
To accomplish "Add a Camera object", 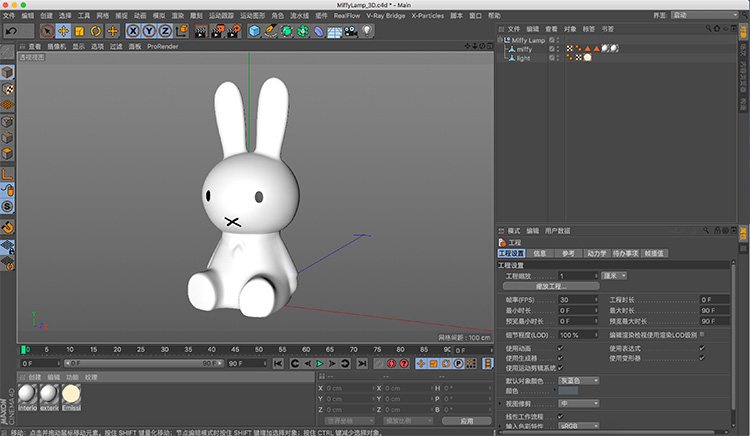I will [351, 31].
